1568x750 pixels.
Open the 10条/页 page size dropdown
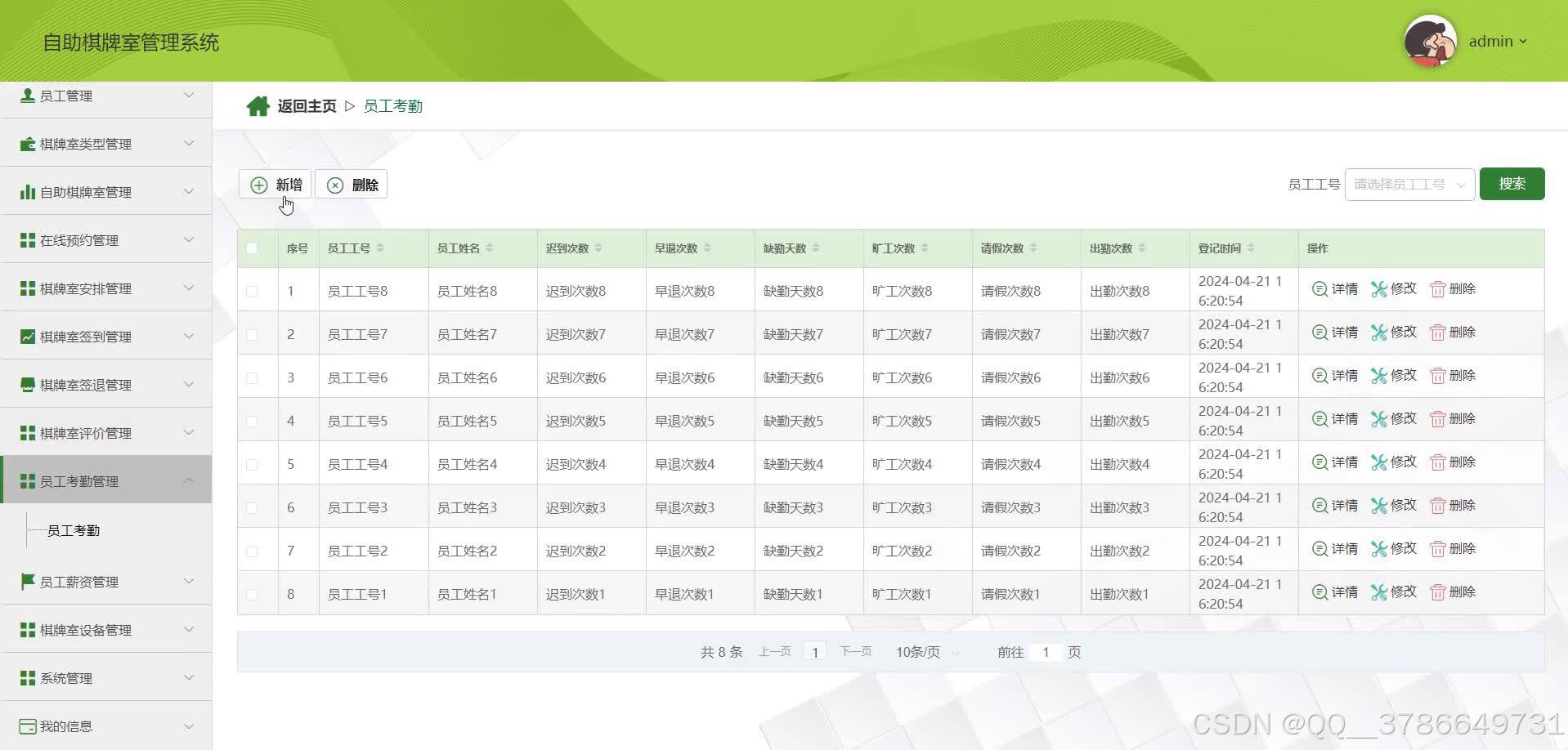pos(927,652)
